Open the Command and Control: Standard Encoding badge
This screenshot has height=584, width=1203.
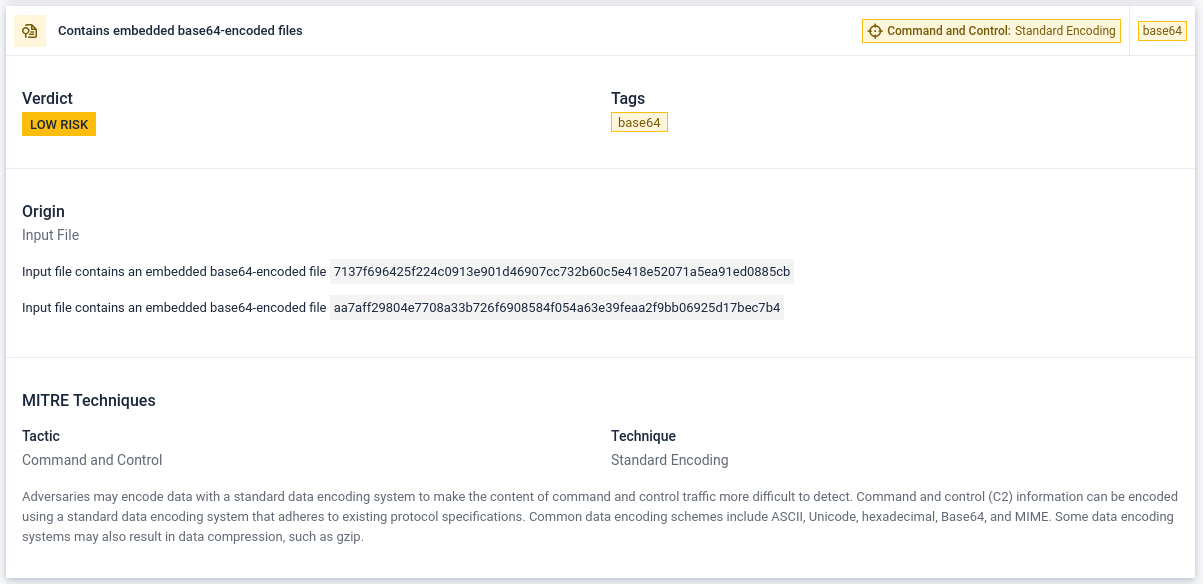pyautogui.click(x=991, y=31)
